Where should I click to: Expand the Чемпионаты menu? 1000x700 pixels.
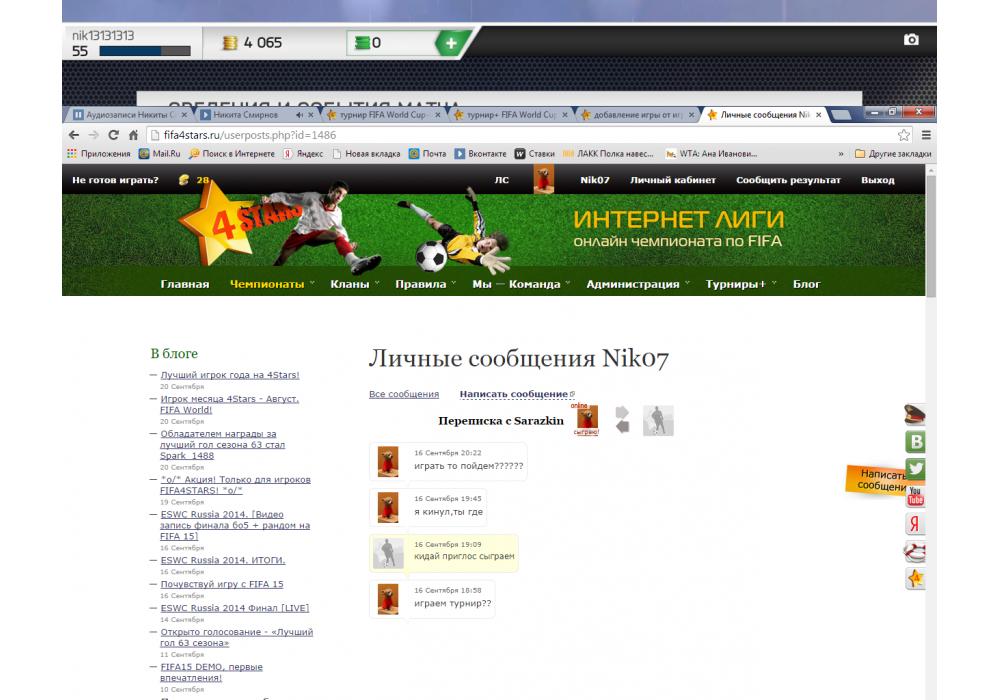[272, 284]
